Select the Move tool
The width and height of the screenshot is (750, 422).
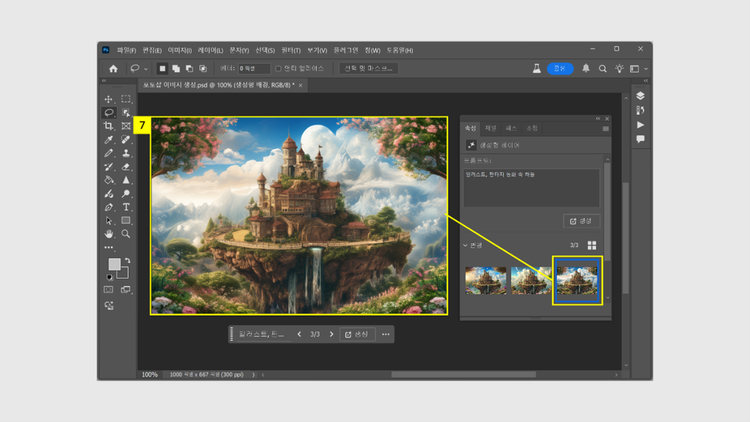click(x=109, y=99)
